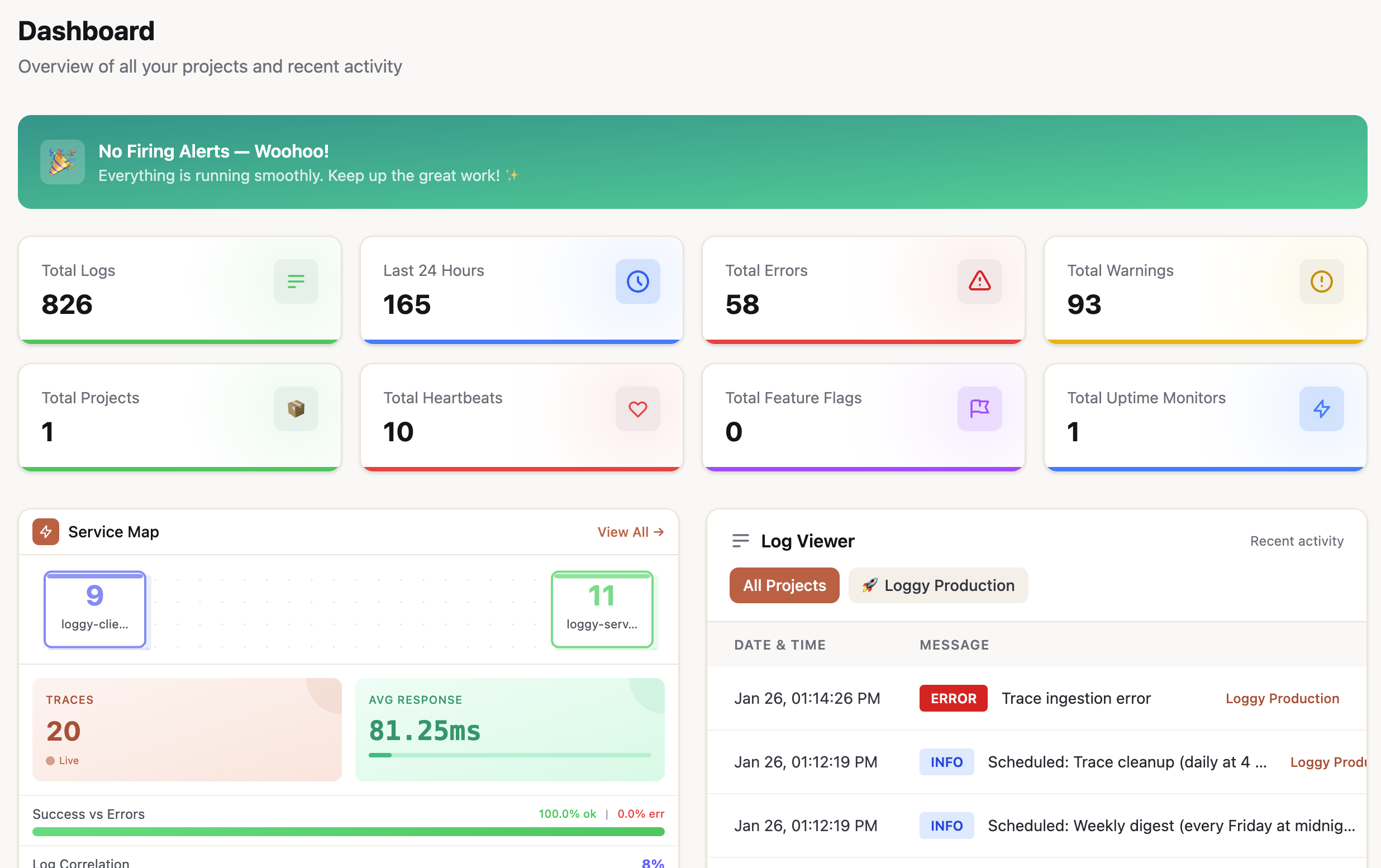Click the Total Projects package icon

pyautogui.click(x=296, y=409)
